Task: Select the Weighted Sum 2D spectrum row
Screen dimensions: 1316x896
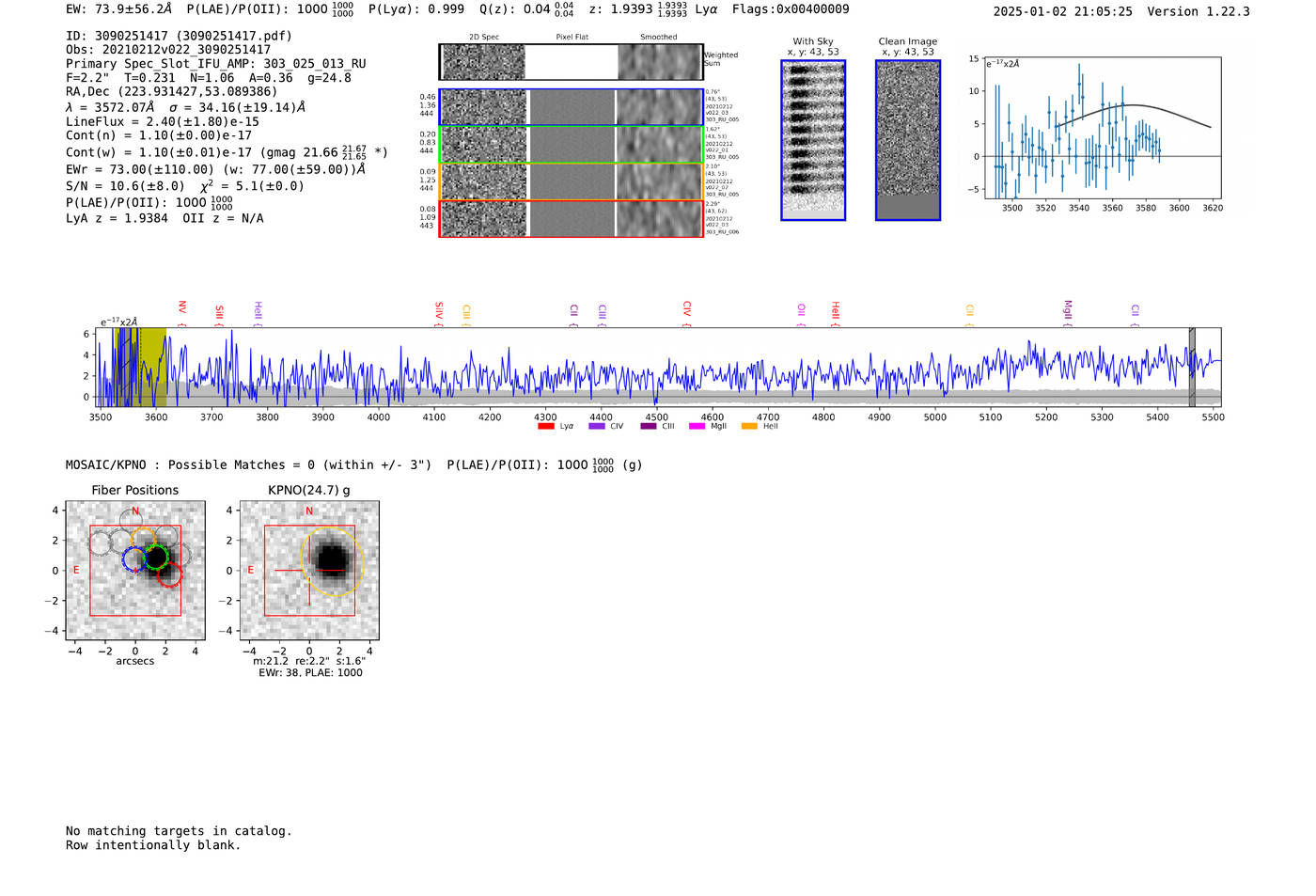Action: click(x=572, y=62)
